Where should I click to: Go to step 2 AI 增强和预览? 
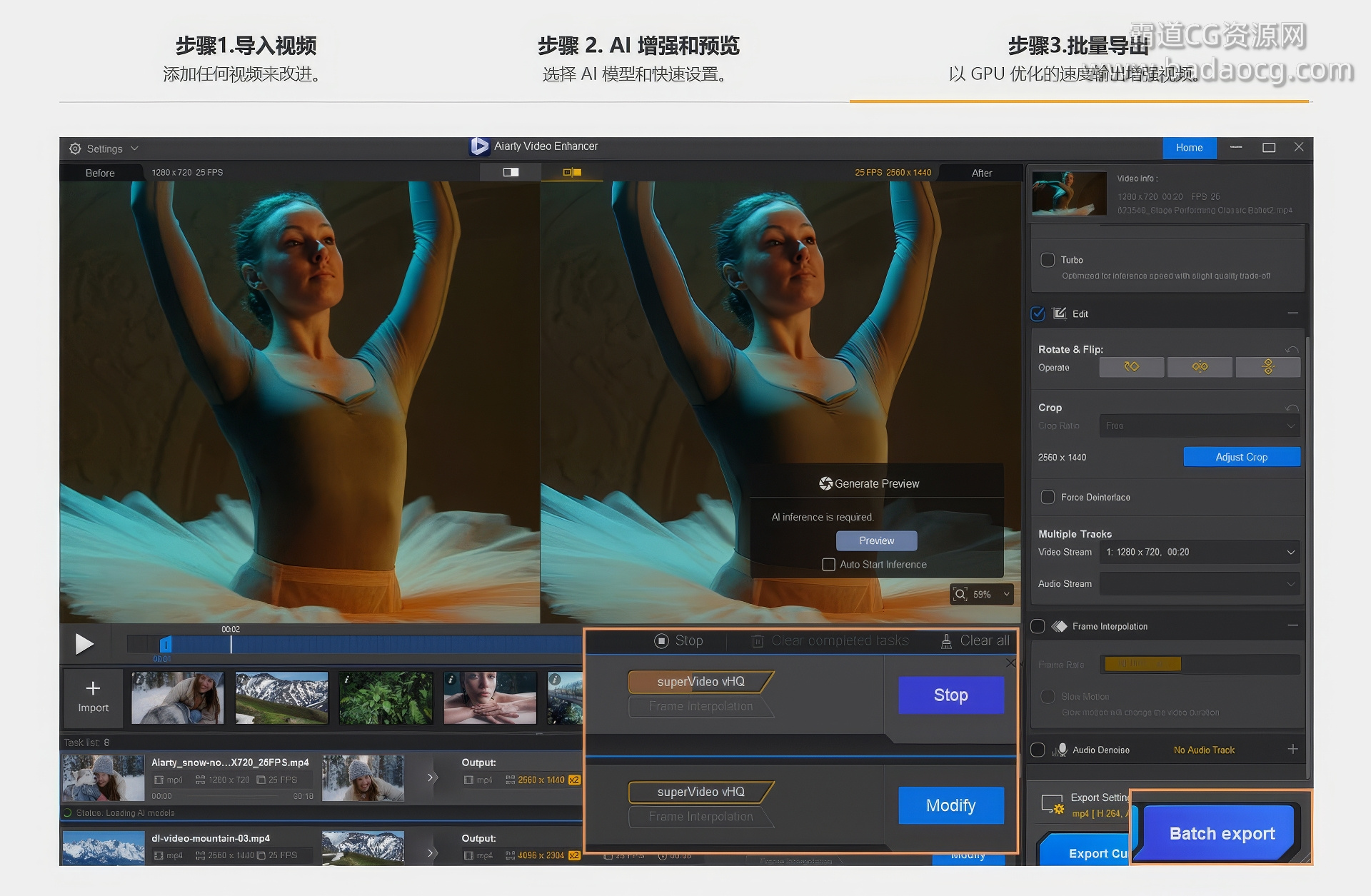pyautogui.click(x=638, y=46)
